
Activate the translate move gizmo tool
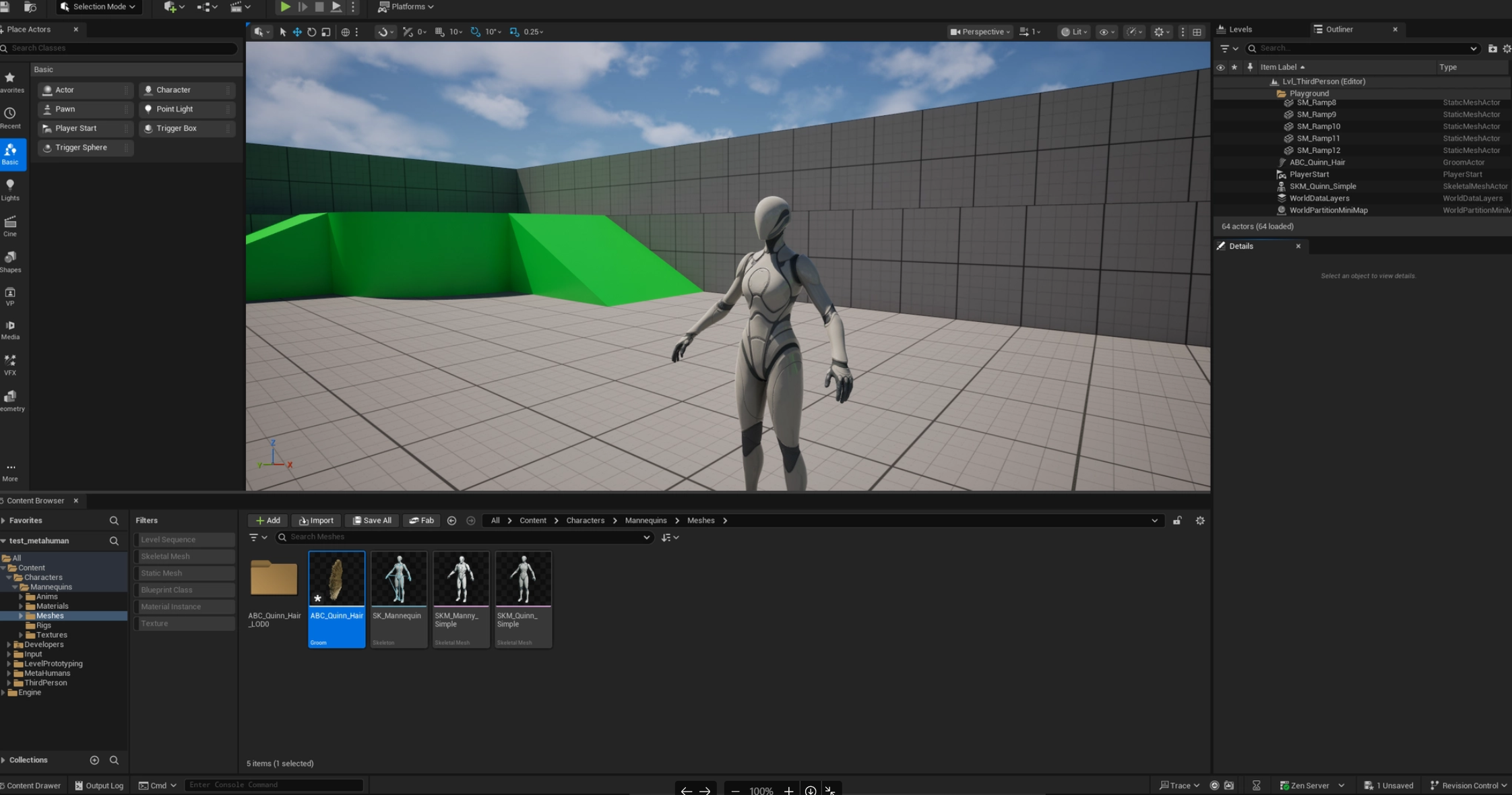point(297,32)
